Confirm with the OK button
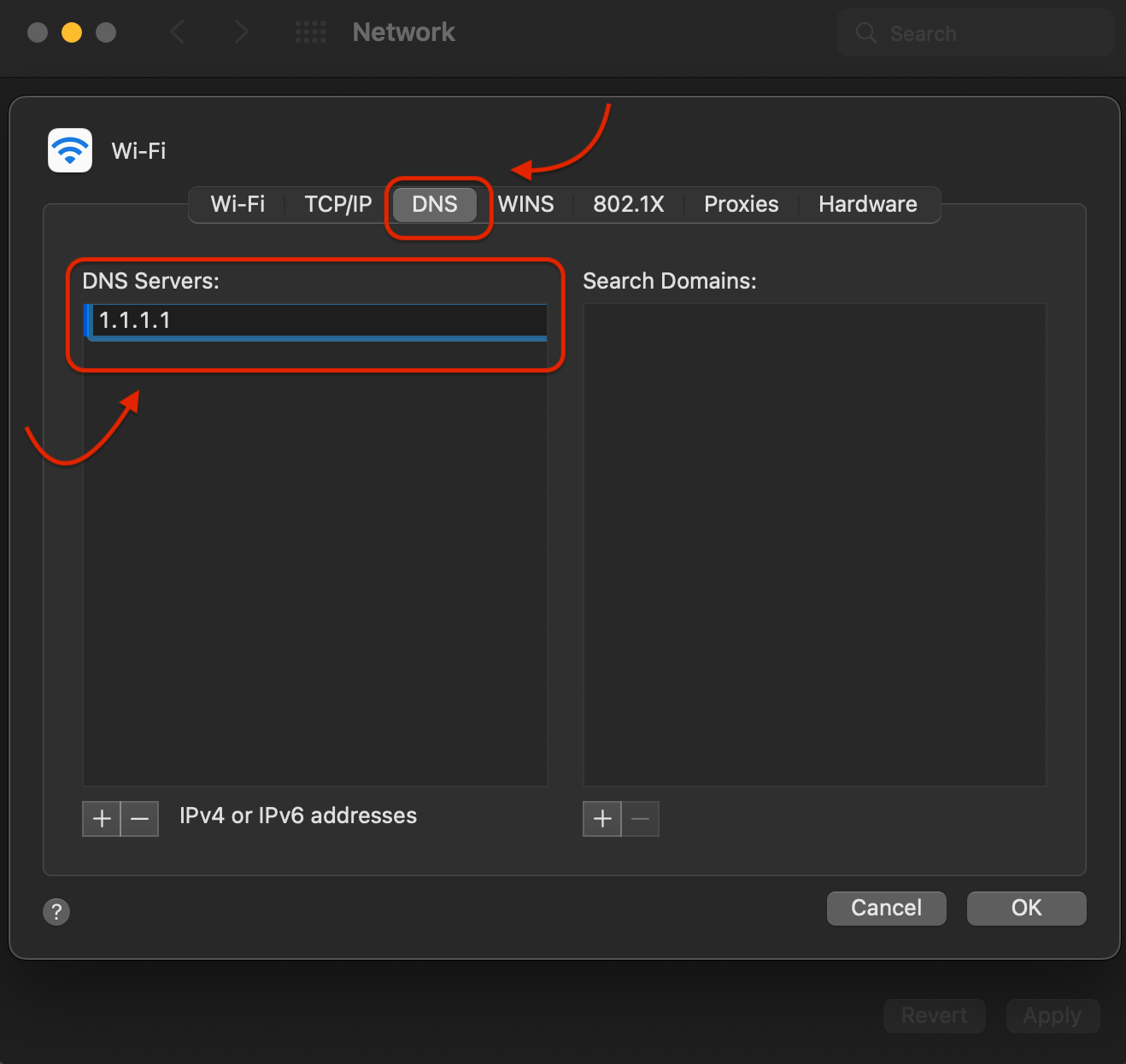The height and width of the screenshot is (1064, 1126). (1027, 908)
